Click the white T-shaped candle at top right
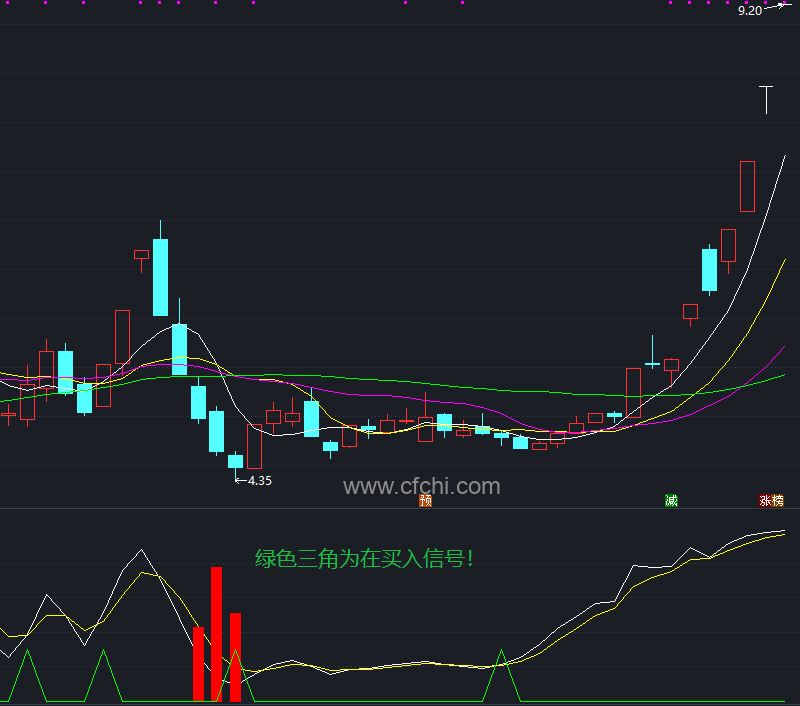 766,100
